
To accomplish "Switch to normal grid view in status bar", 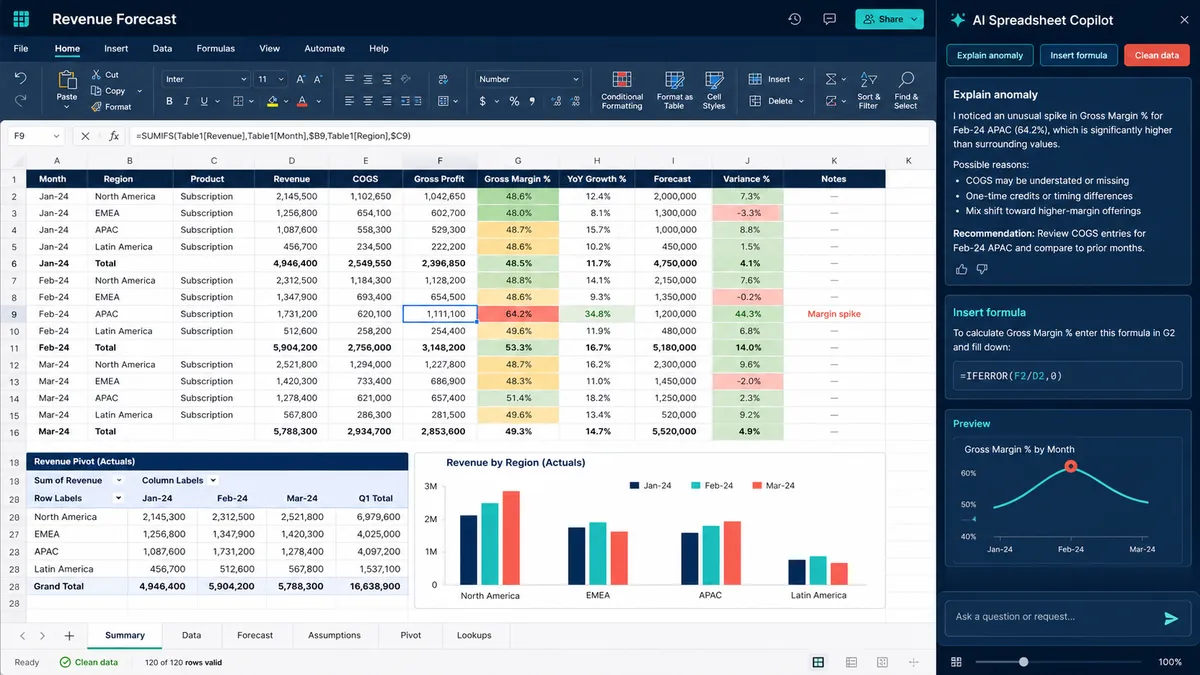I will click(818, 662).
